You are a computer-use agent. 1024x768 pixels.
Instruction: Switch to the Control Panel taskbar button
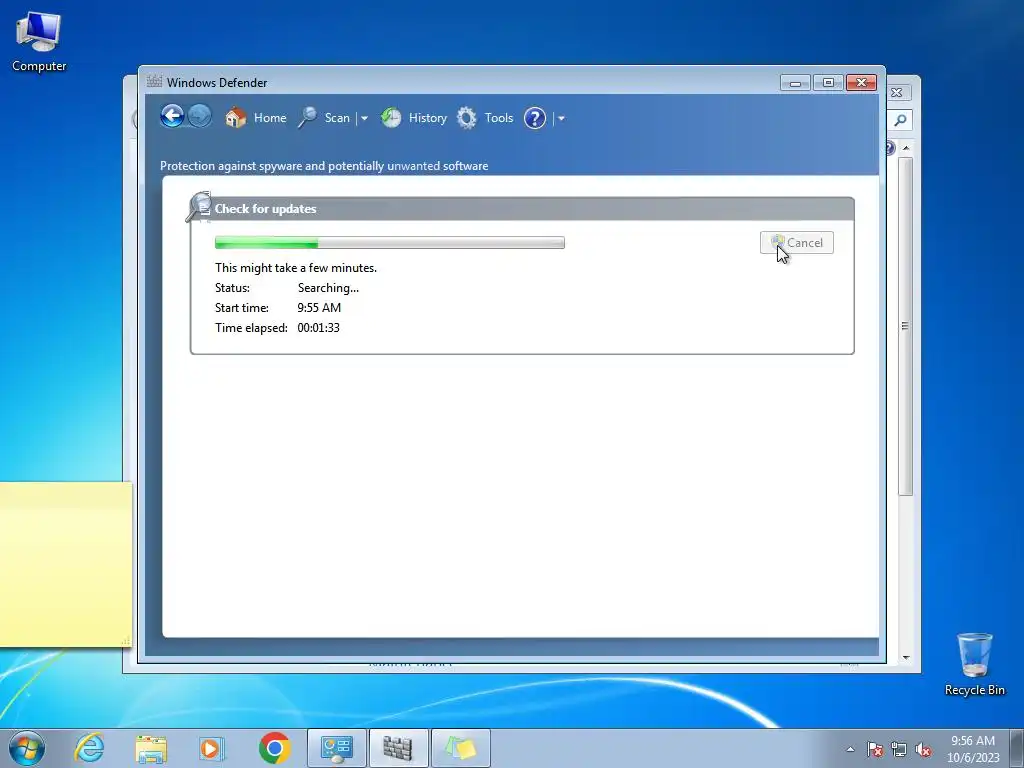click(x=336, y=748)
